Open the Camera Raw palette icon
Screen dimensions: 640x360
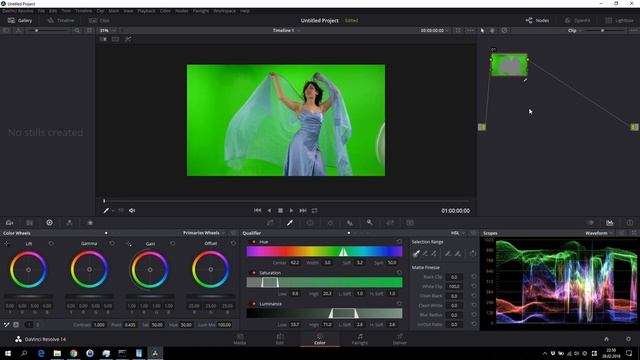(10, 223)
